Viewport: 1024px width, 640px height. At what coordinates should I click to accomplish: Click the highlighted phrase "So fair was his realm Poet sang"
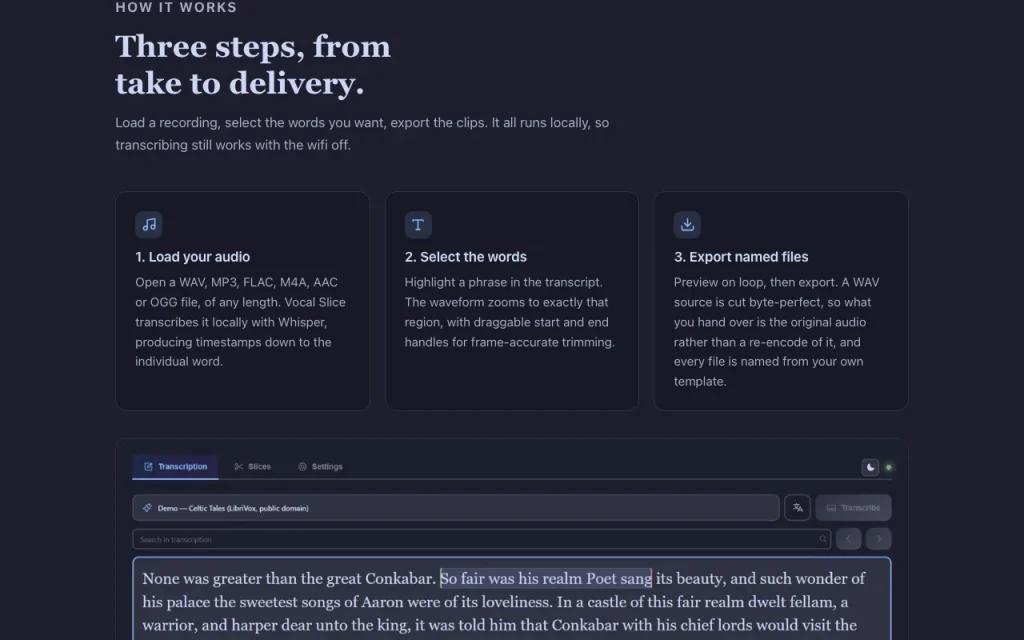(546, 579)
